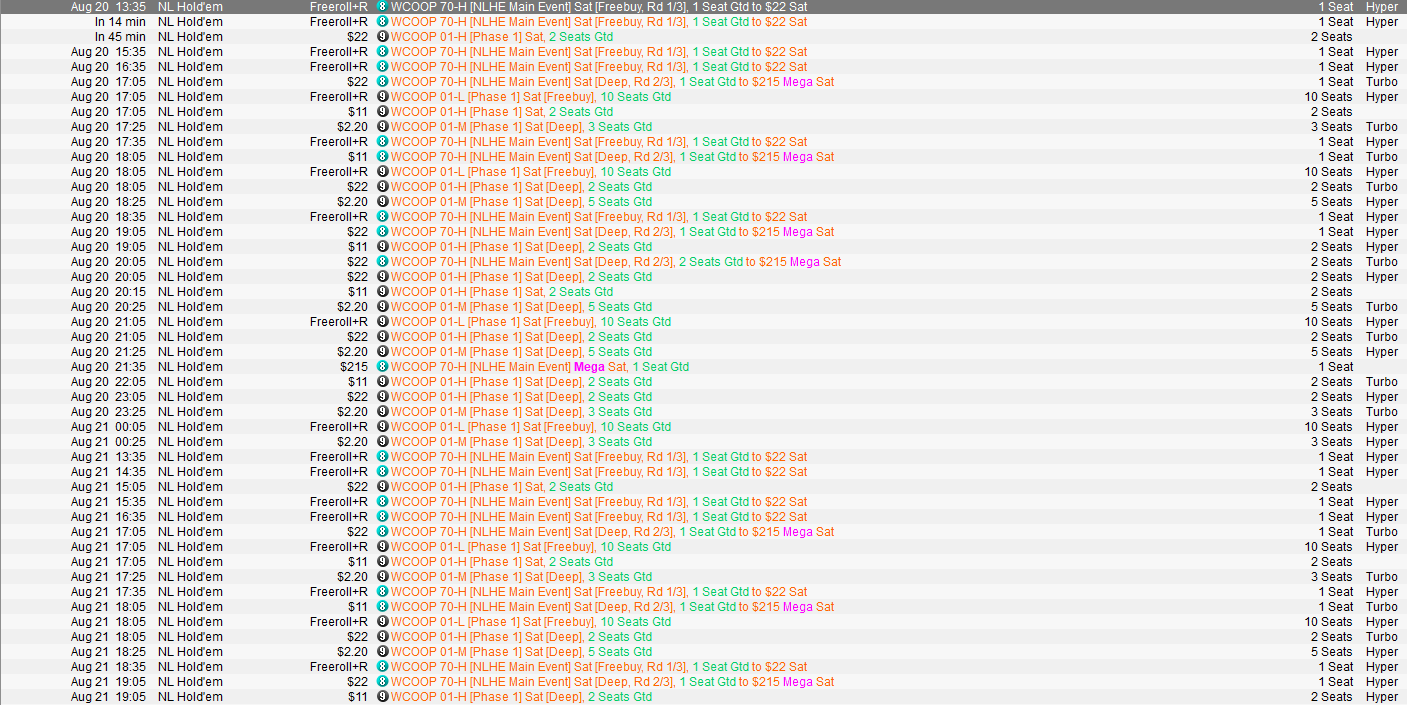The height and width of the screenshot is (705, 1407).
Task: Click the tournament name in the Aug 20 17:25 row
Action: point(521,126)
